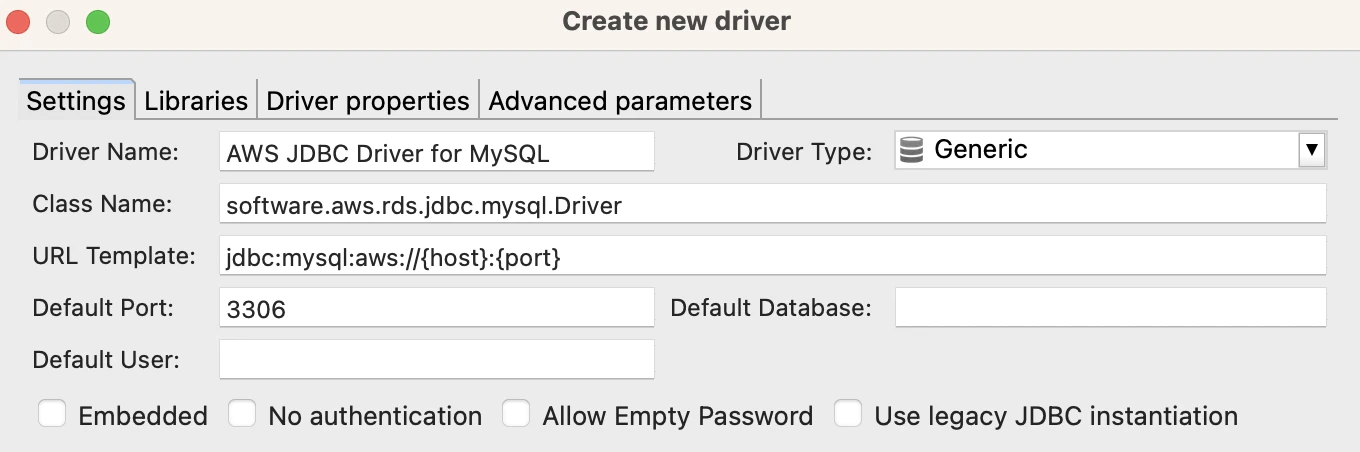Click the green maximize window button
The height and width of the screenshot is (452, 1360).
click(x=97, y=22)
